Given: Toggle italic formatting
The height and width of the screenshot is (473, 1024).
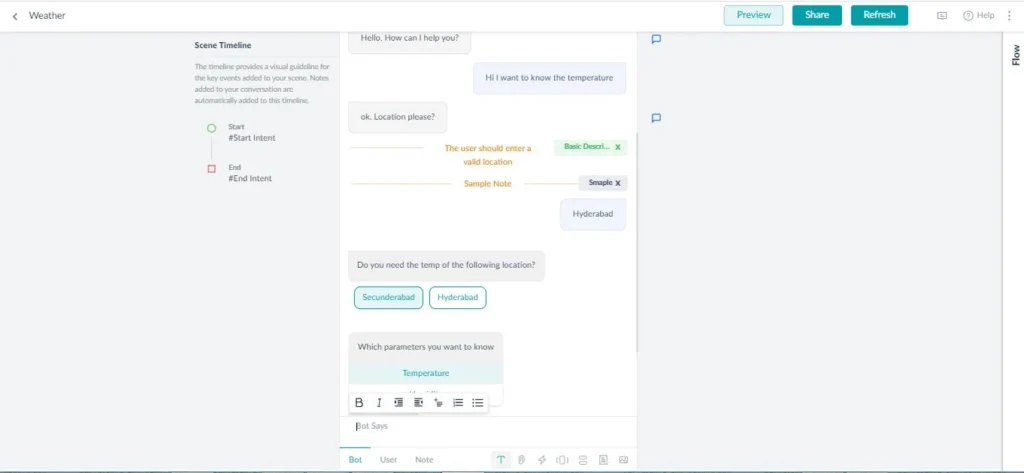Looking at the screenshot, I should (379, 402).
